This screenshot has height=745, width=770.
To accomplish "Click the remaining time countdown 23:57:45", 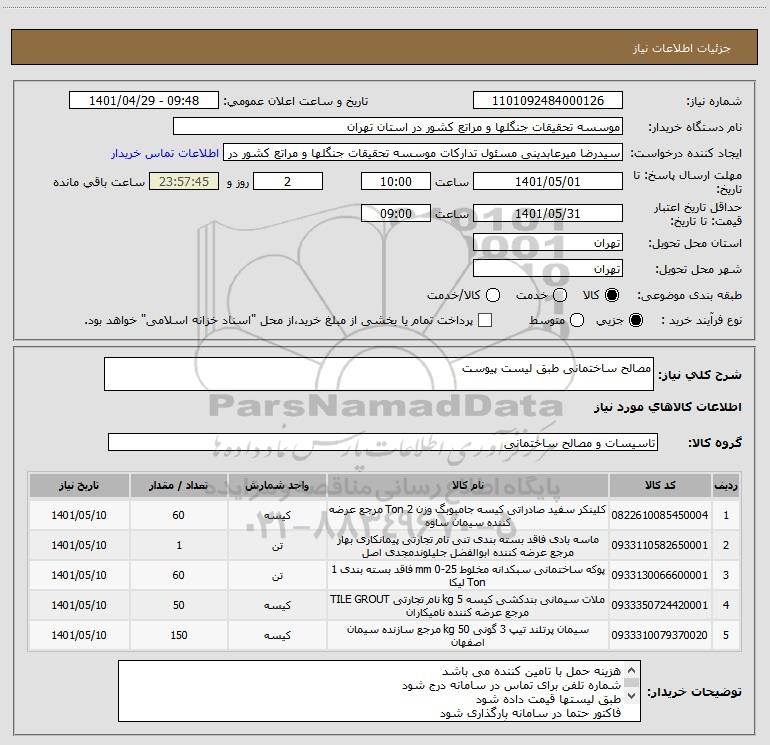I will click(x=184, y=182).
